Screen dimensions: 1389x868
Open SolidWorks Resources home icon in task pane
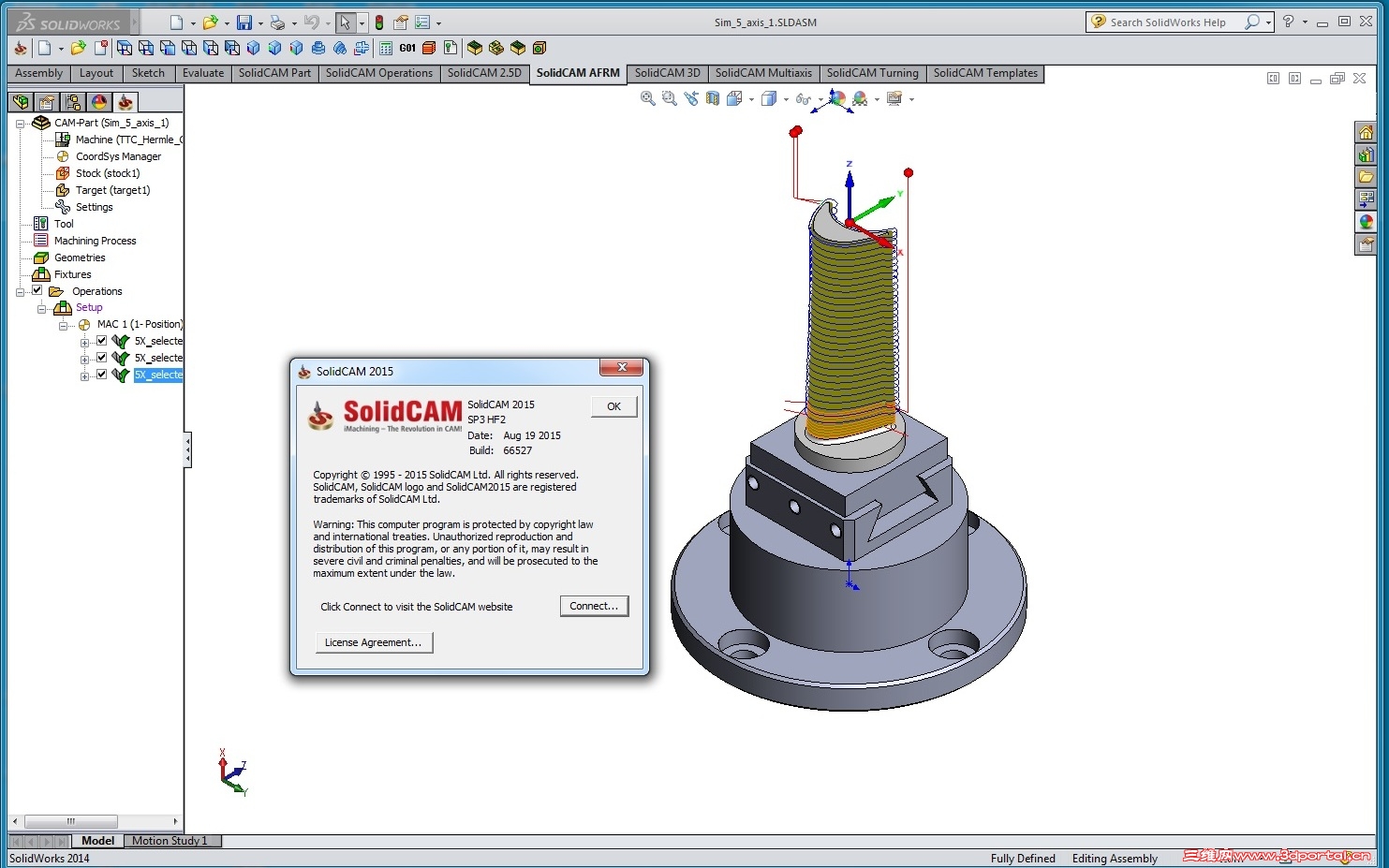[1366, 132]
